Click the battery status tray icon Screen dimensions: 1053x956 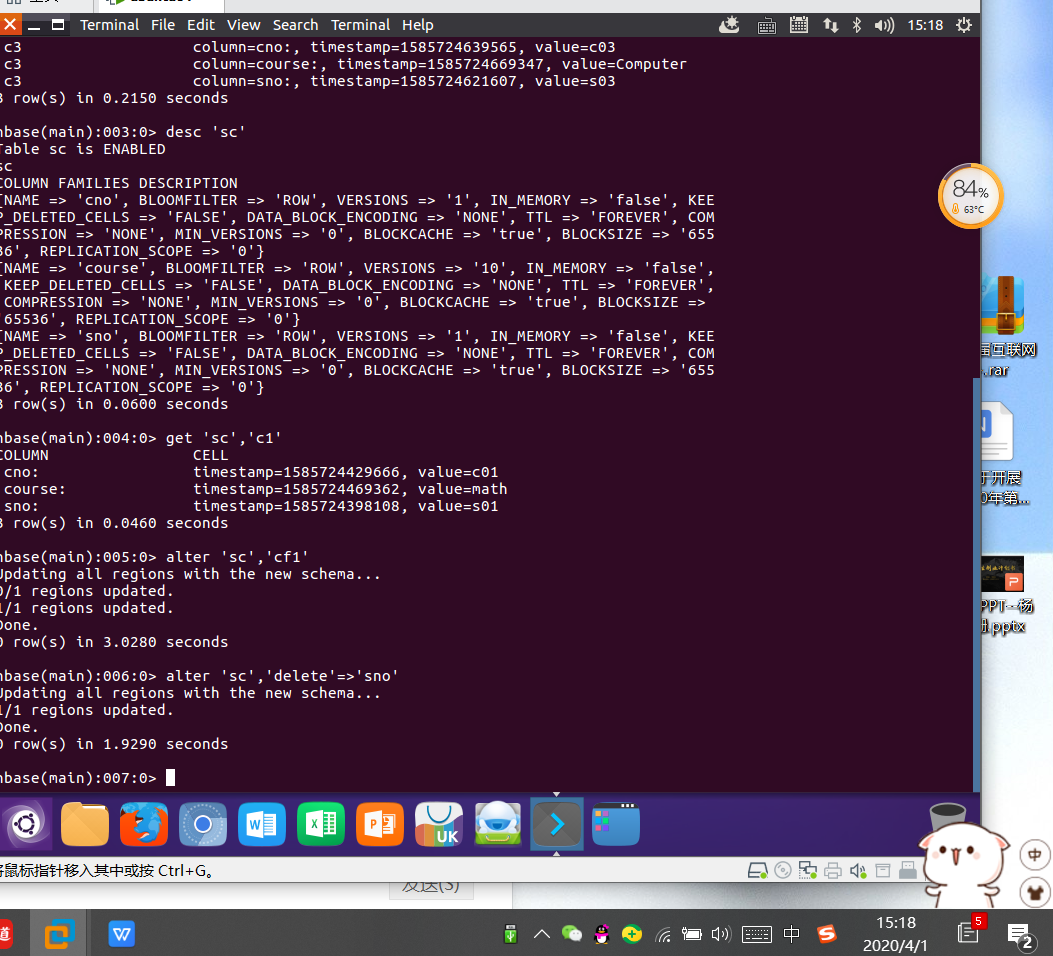click(x=692, y=934)
